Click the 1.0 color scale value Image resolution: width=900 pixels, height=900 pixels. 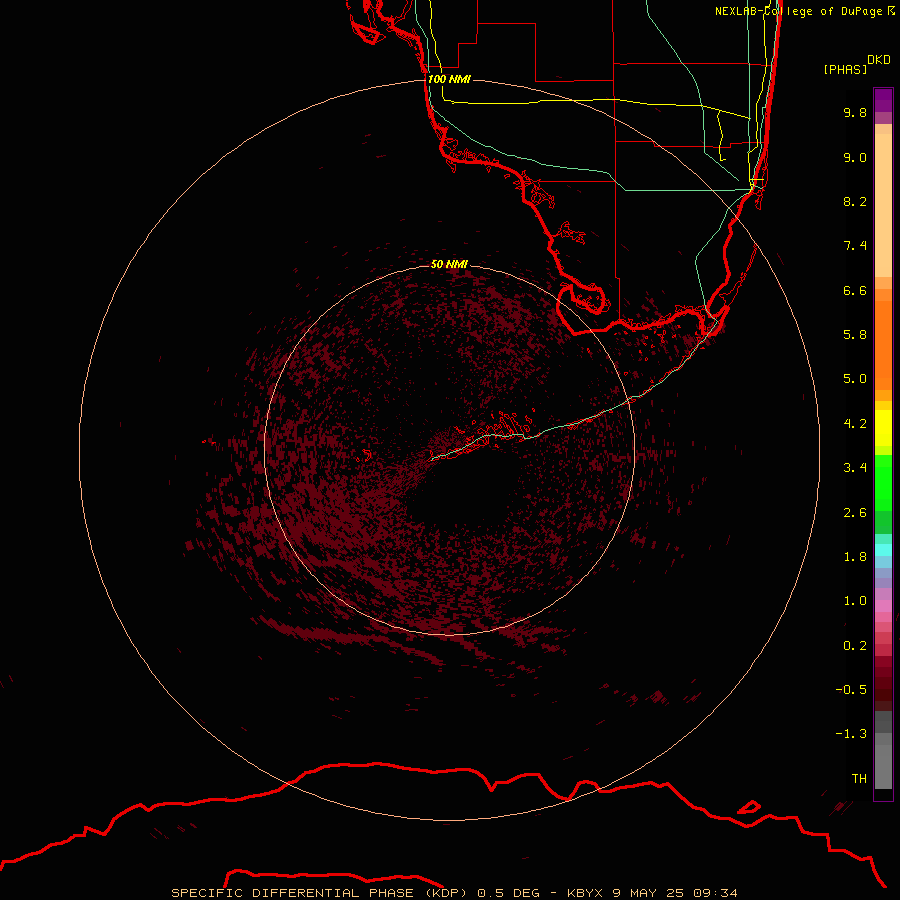point(855,601)
